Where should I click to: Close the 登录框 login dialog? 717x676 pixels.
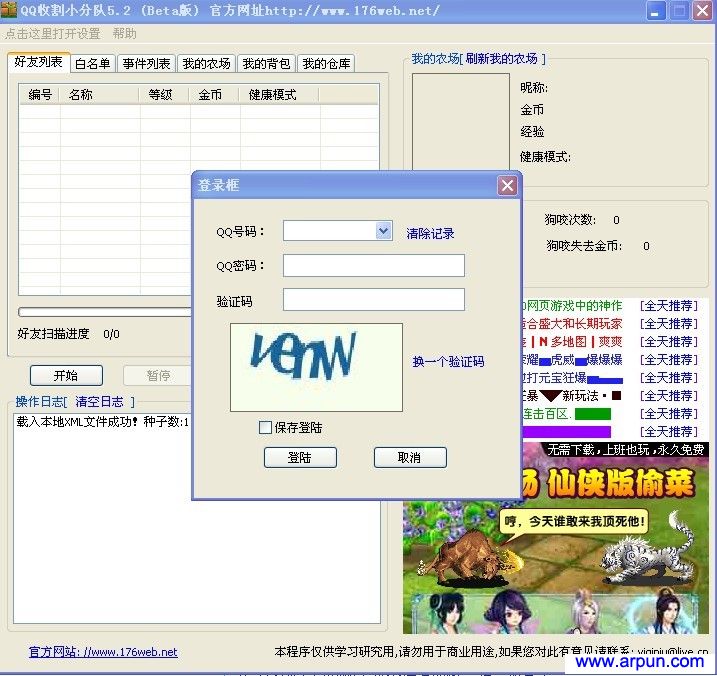(x=507, y=185)
